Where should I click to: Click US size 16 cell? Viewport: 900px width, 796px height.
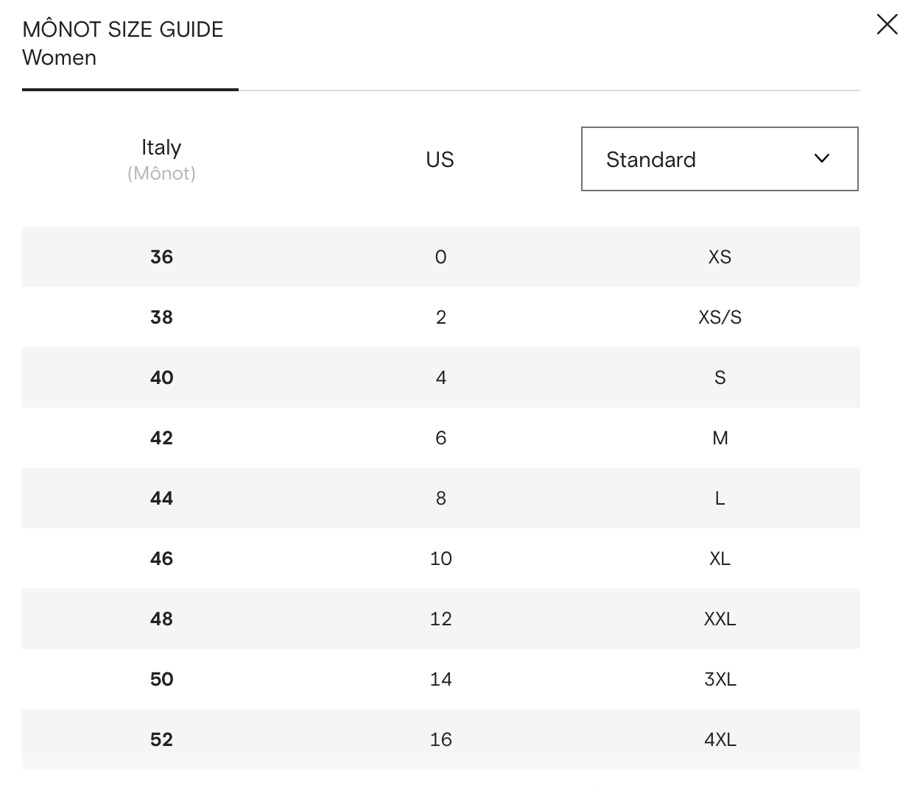[440, 739]
